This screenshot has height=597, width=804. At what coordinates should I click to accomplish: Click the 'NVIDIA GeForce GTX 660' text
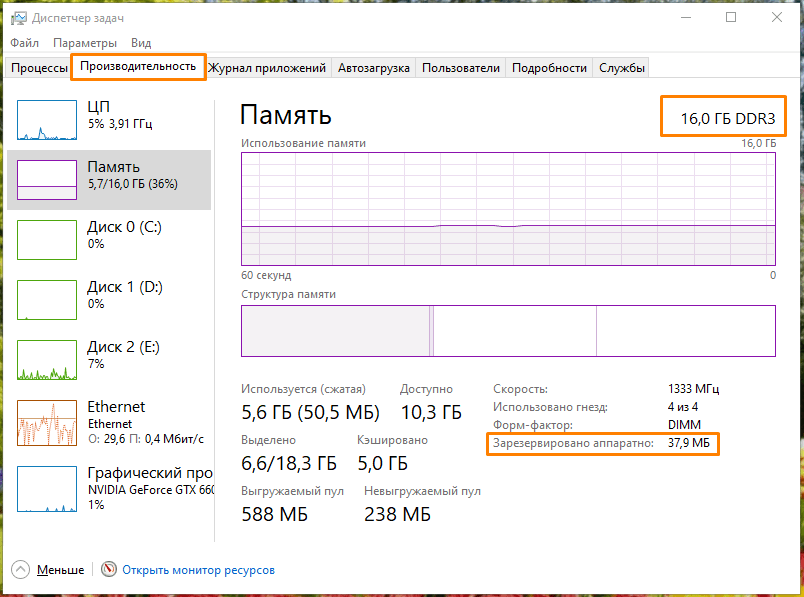tap(151, 490)
